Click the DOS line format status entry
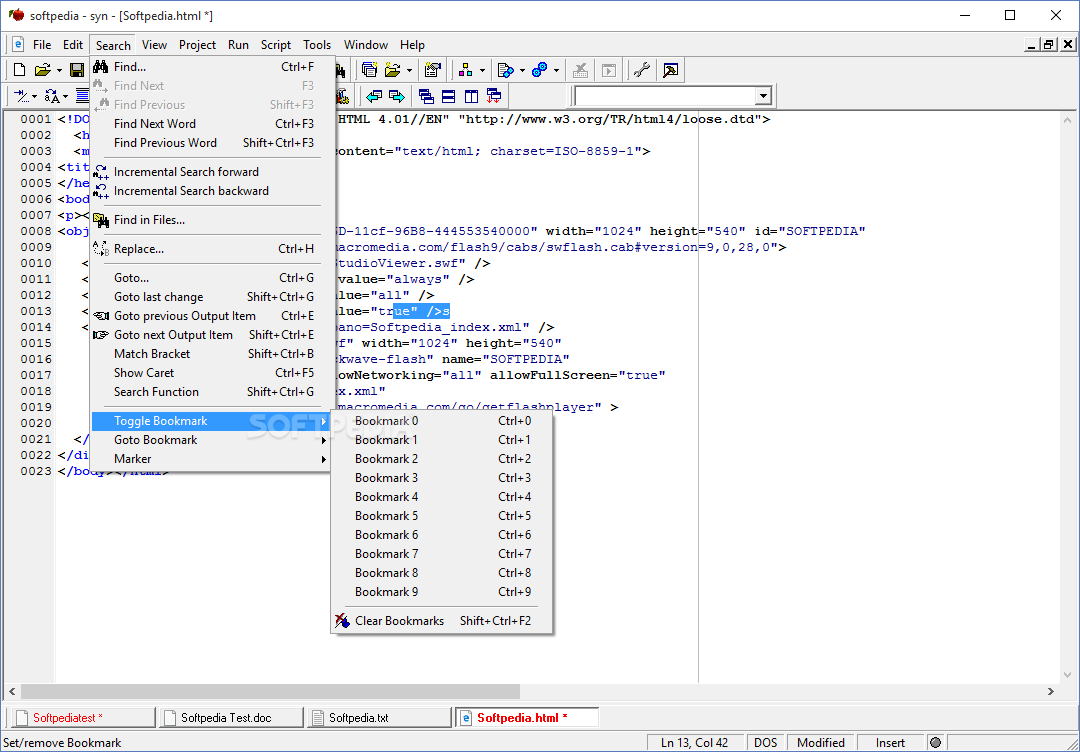Image resolution: width=1080 pixels, height=752 pixels. tap(765, 743)
